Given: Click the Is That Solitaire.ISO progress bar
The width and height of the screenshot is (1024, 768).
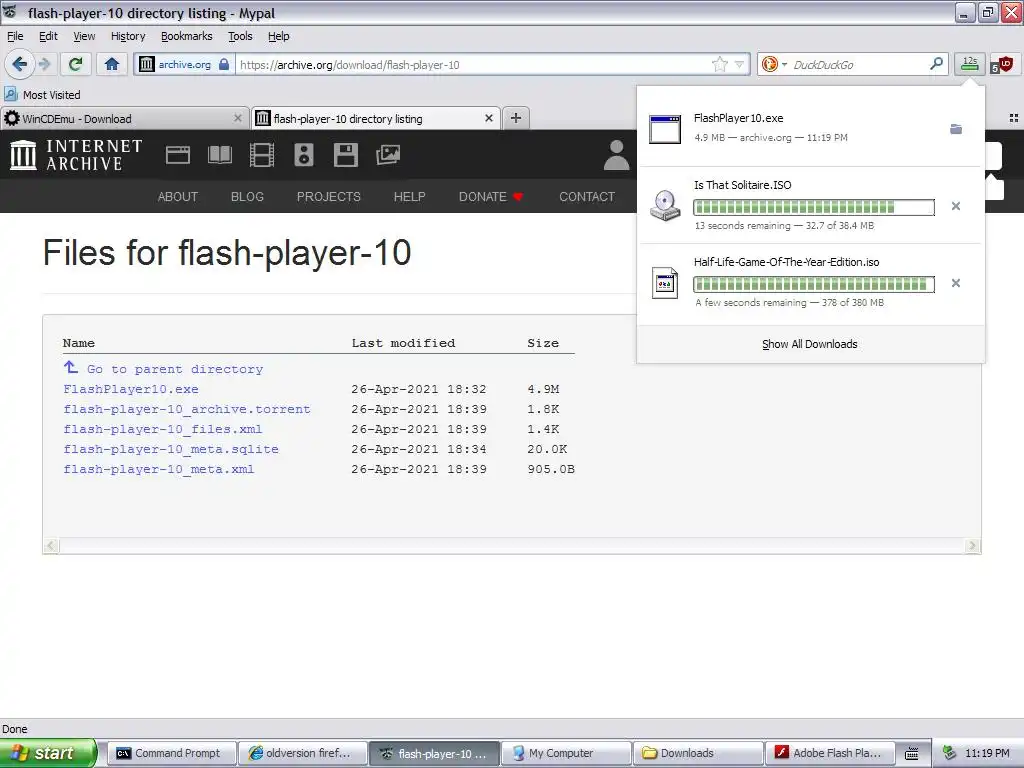Looking at the screenshot, I should 814,208.
